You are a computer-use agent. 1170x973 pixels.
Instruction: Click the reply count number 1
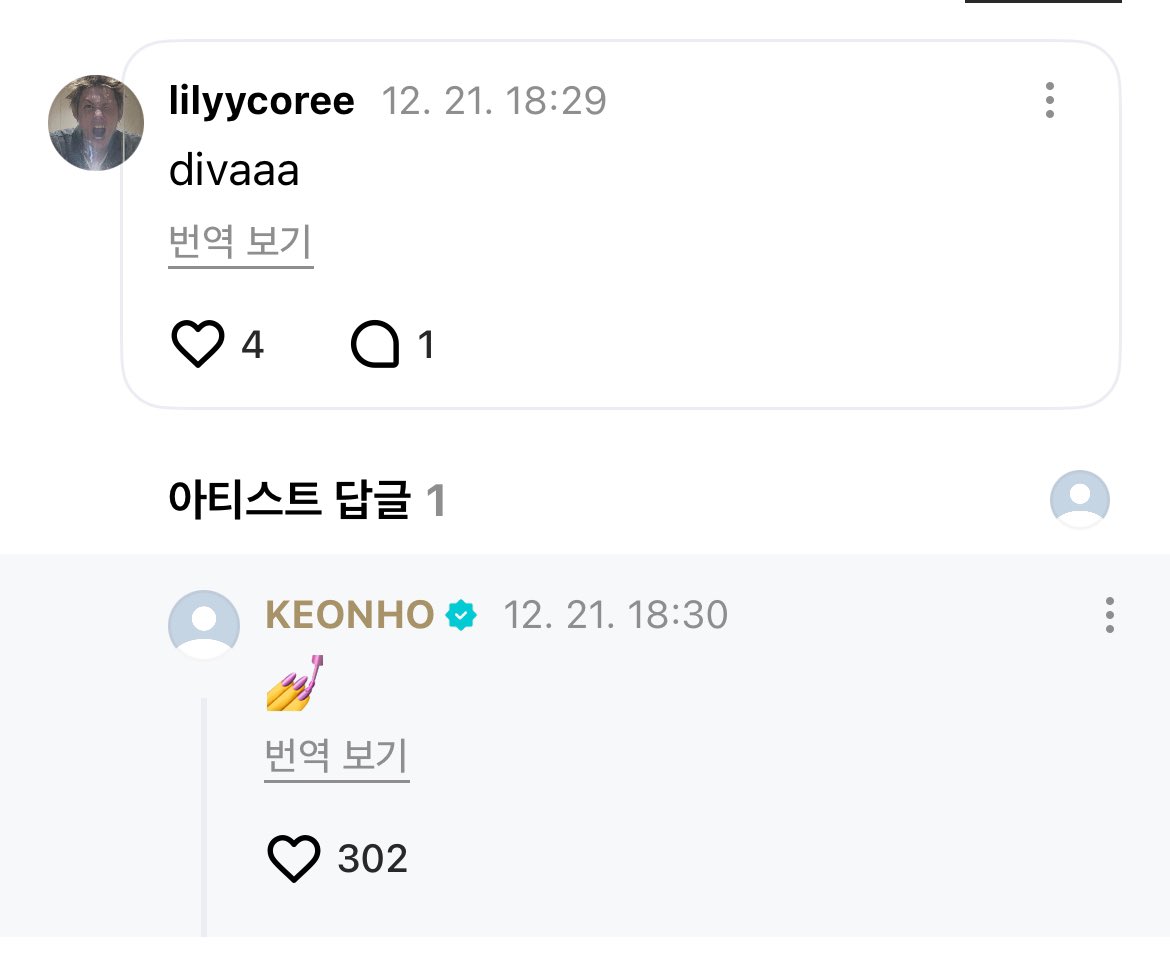coord(426,345)
